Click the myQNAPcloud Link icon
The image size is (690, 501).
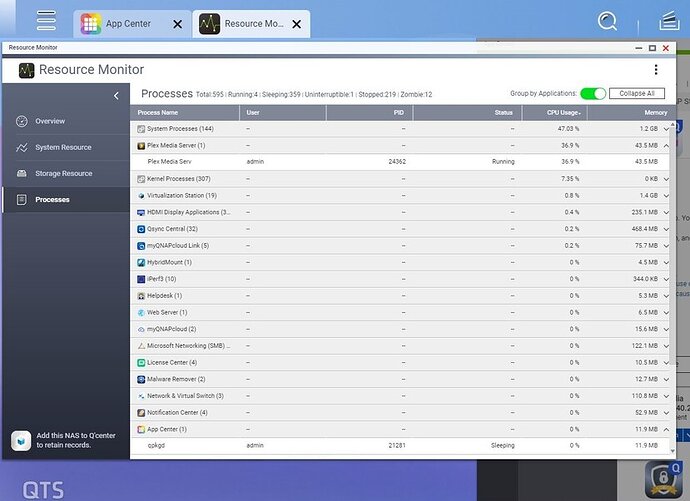click(x=141, y=246)
